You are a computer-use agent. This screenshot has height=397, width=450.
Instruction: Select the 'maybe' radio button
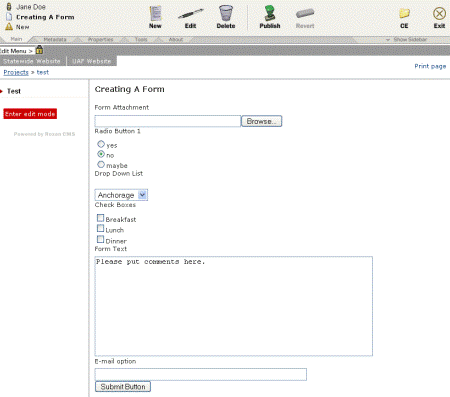101,164
